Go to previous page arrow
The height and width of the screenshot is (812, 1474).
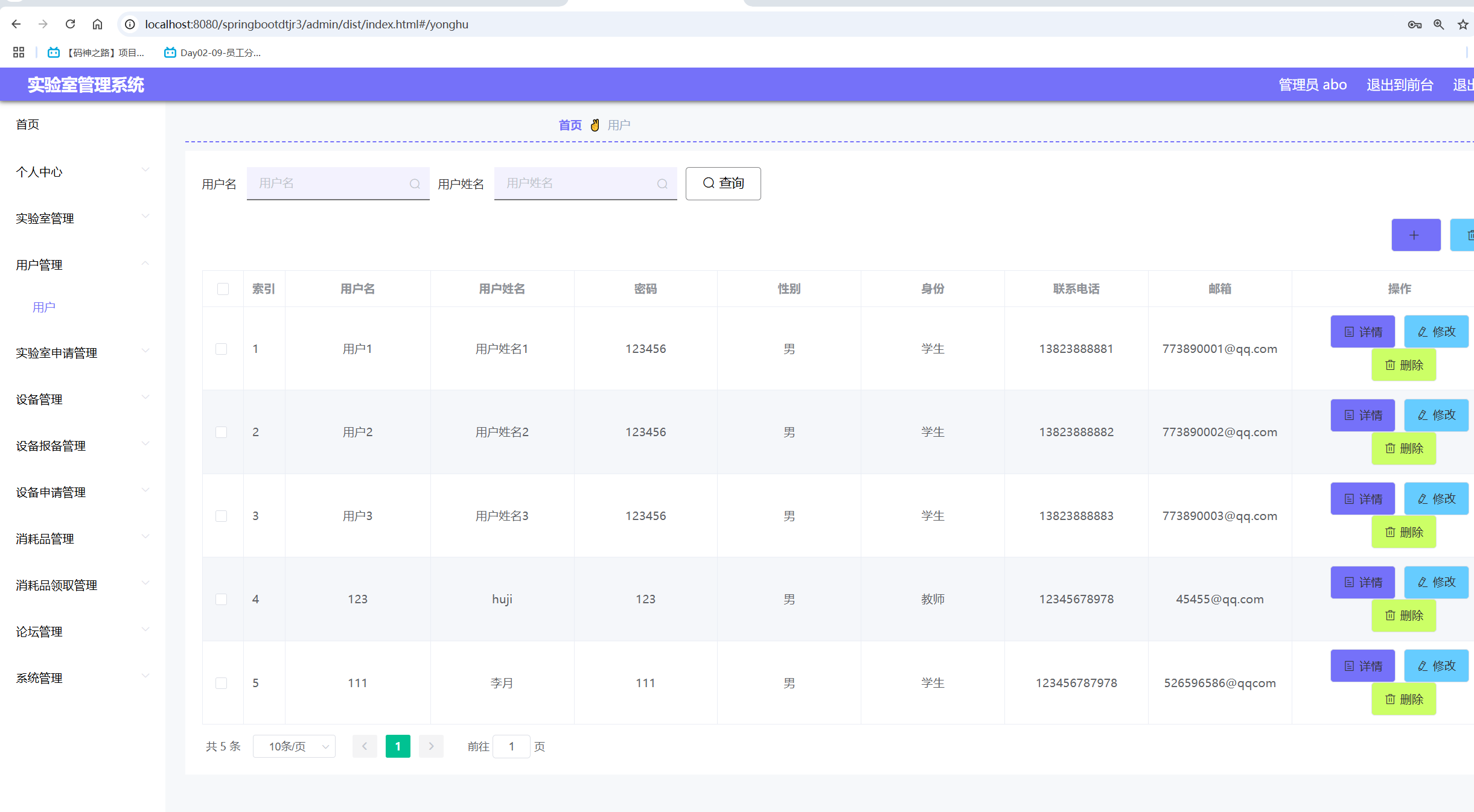pos(365,746)
